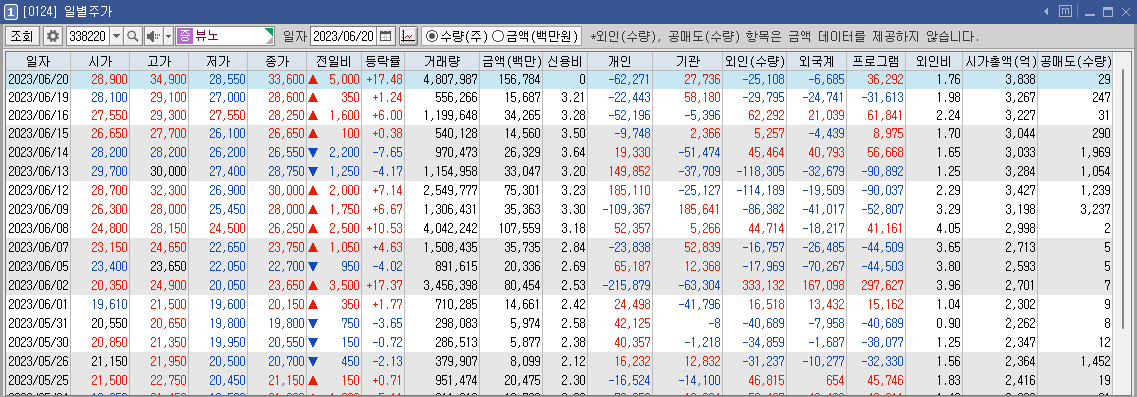Select the 2023/06/20 date row
The height and width of the screenshot is (397, 1137).
pos(559,79)
